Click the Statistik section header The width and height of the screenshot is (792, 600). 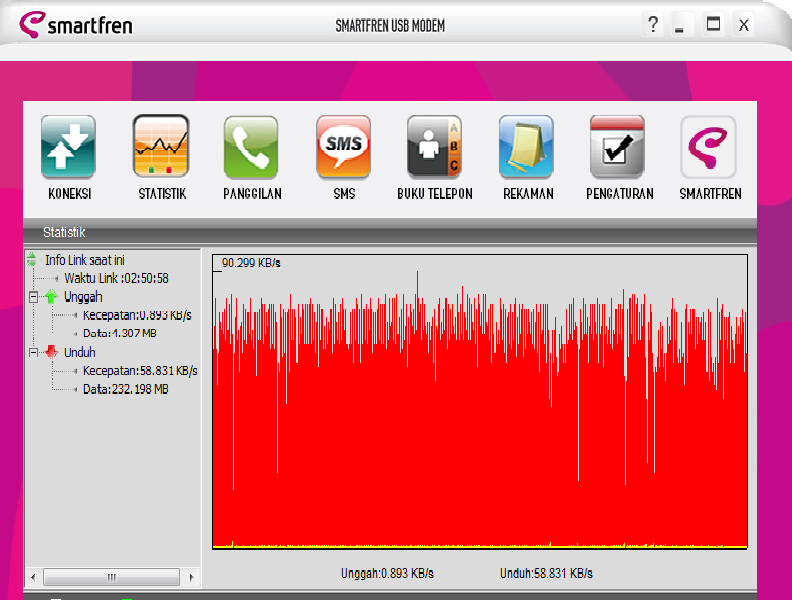pos(64,232)
